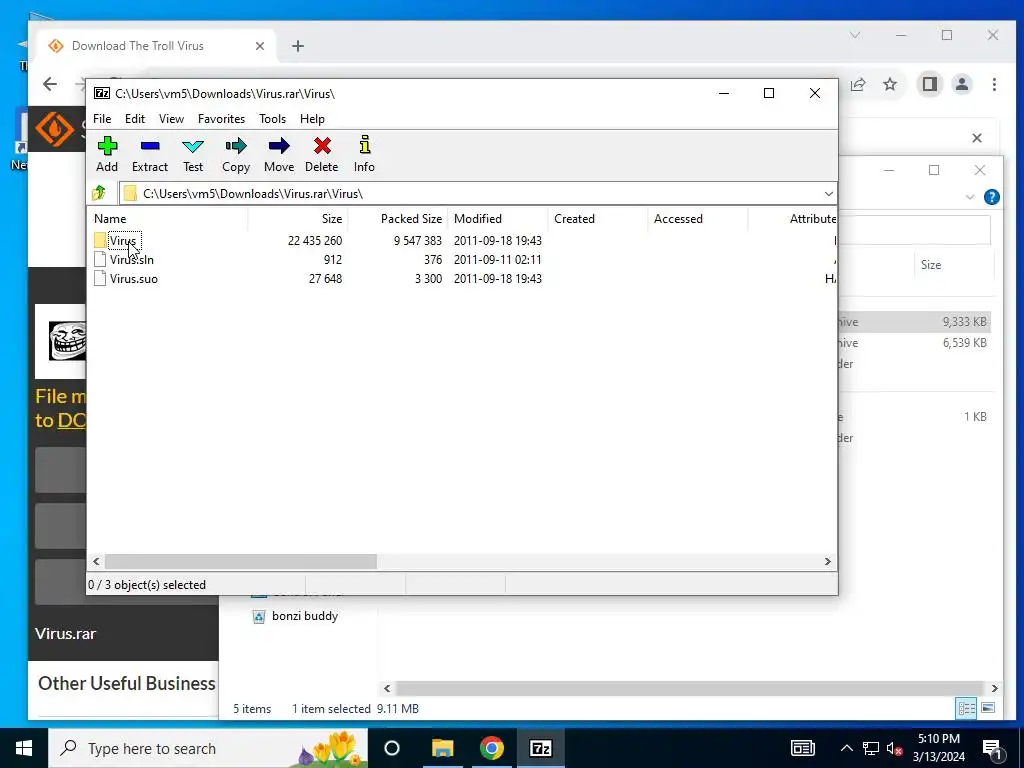The height and width of the screenshot is (768, 1024).
Task: Expand the 7-Zip address bar dropdown
Action: [x=828, y=193]
